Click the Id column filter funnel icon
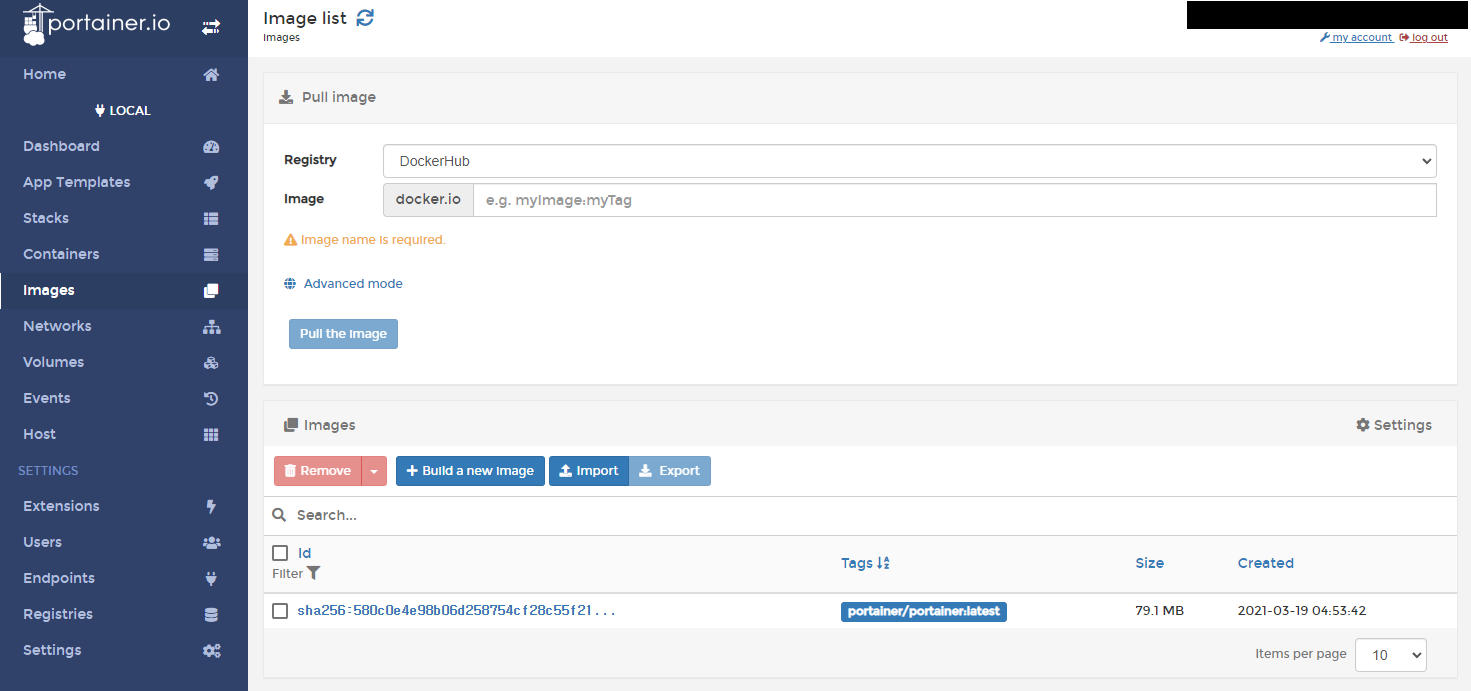 coord(314,573)
